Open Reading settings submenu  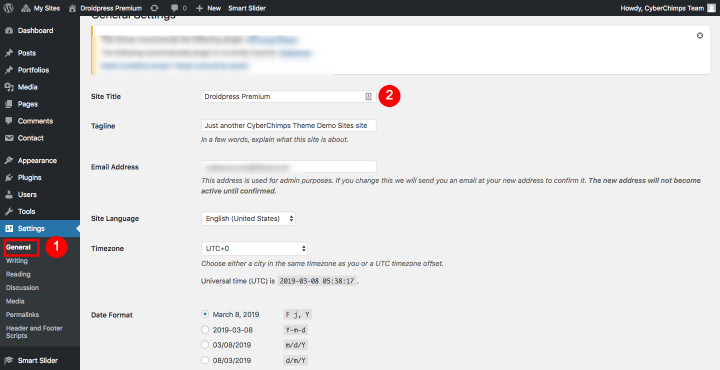(x=18, y=274)
